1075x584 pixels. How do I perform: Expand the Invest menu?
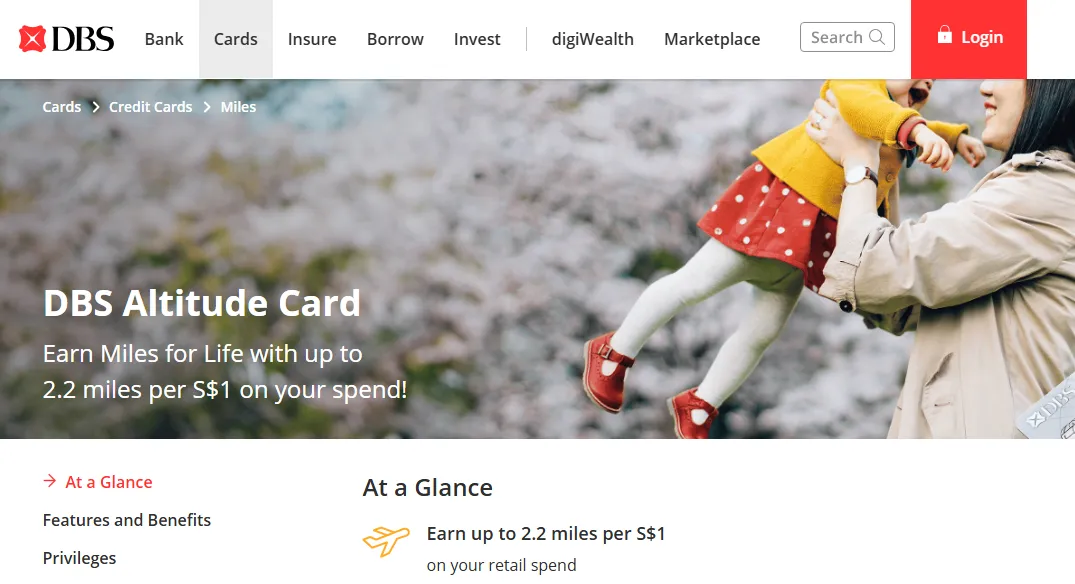477,39
